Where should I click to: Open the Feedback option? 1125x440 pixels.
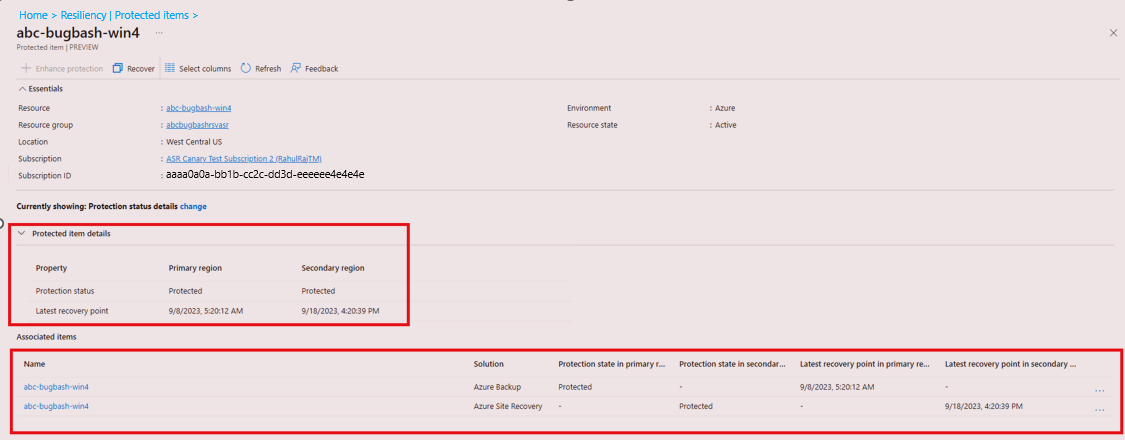[x=314, y=68]
